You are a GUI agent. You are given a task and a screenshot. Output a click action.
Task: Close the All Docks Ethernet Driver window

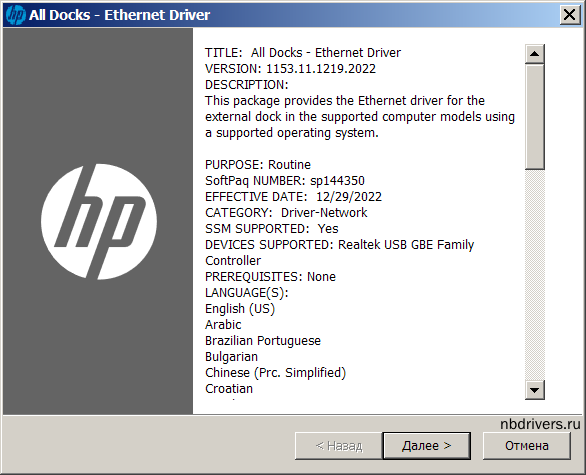coord(570,15)
